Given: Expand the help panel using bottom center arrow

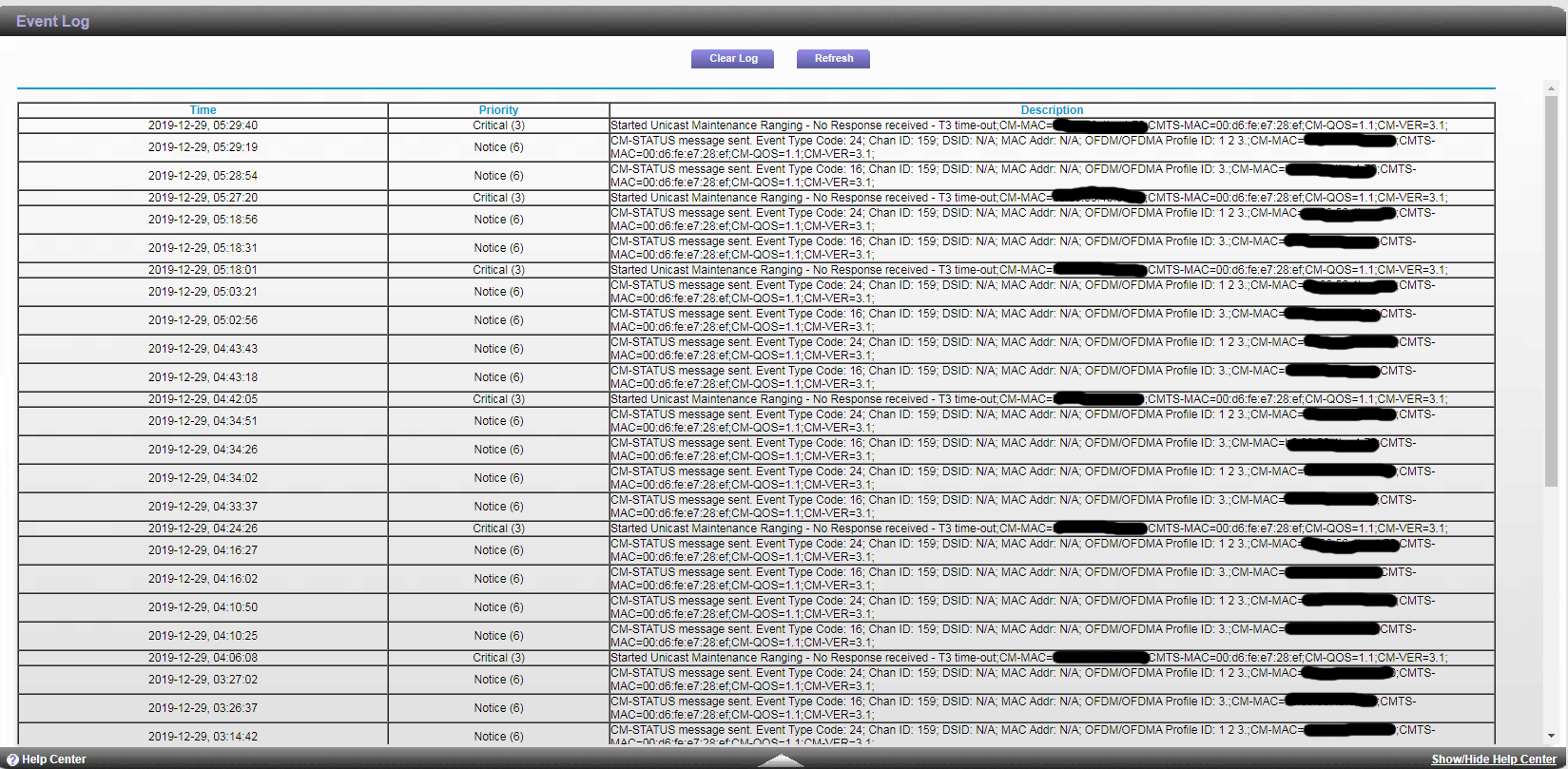Looking at the screenshot, I should coord(781,759).
